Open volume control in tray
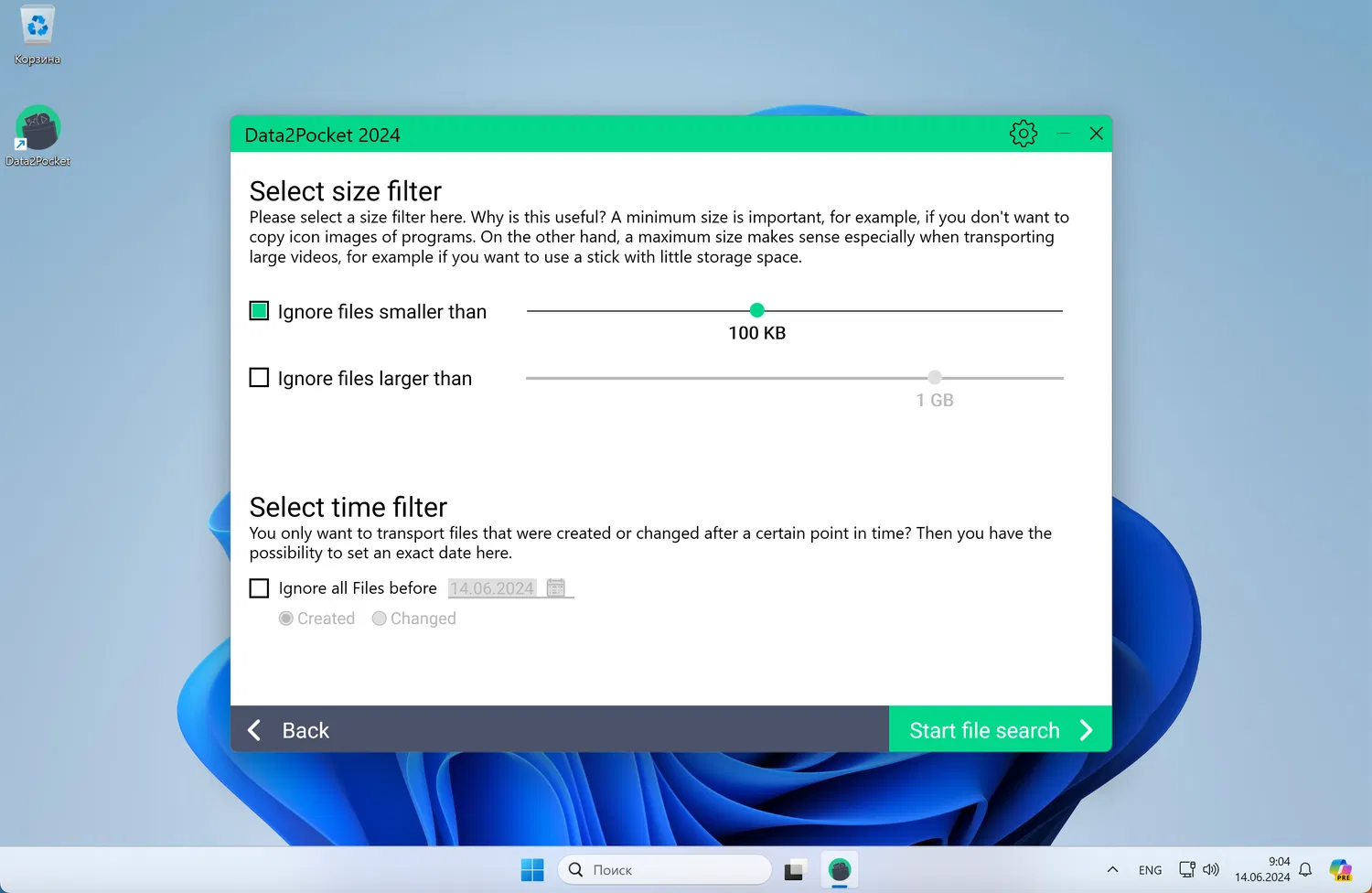 click(1211, 869)
